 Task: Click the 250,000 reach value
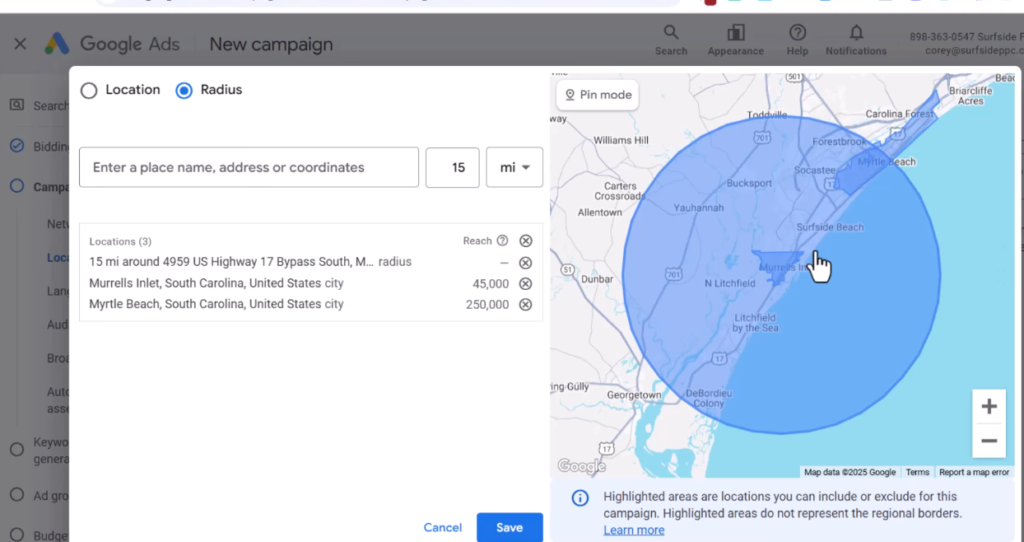pos(487,305)
